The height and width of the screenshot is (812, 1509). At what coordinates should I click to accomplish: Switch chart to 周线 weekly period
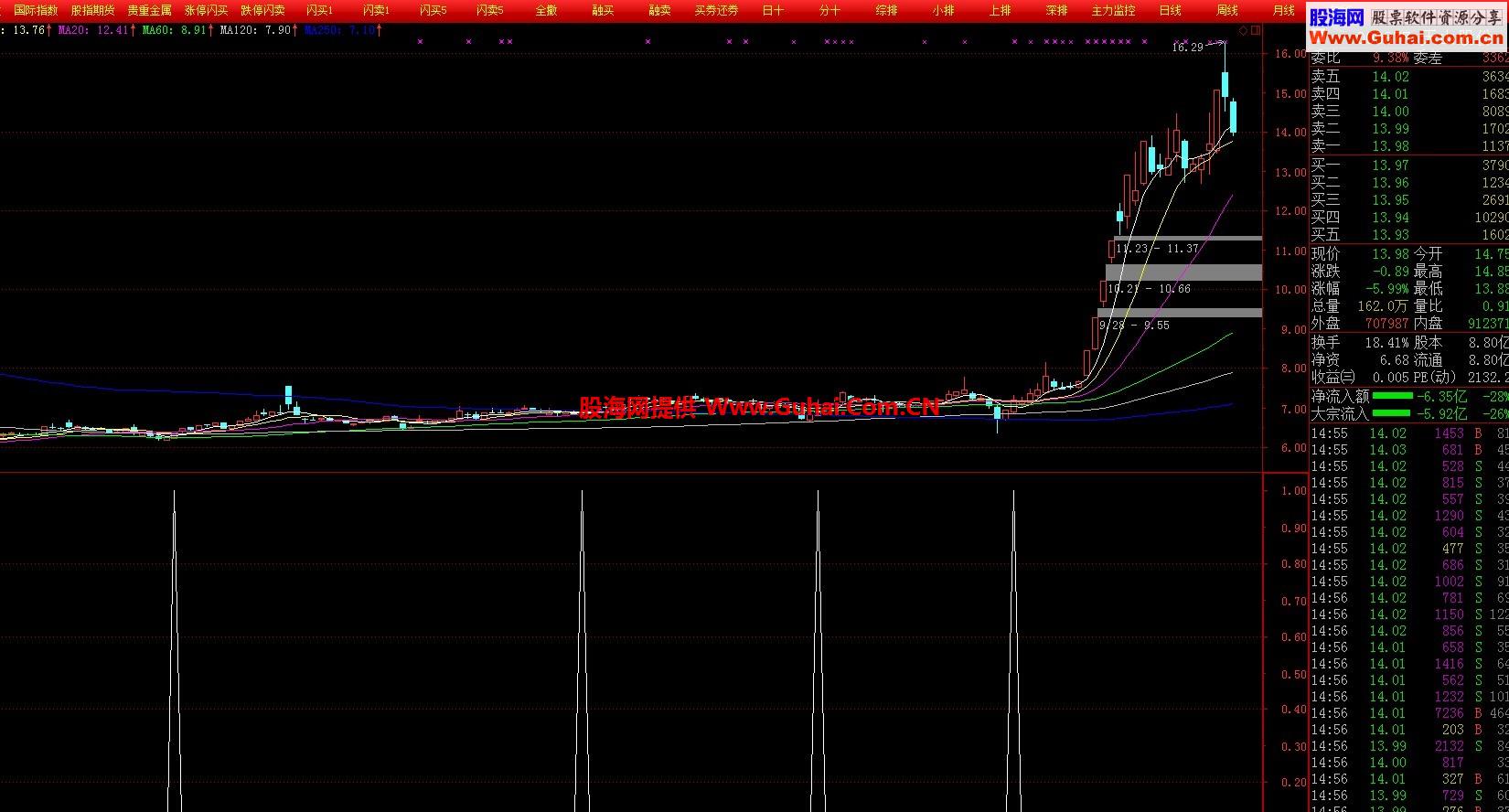1226,10
